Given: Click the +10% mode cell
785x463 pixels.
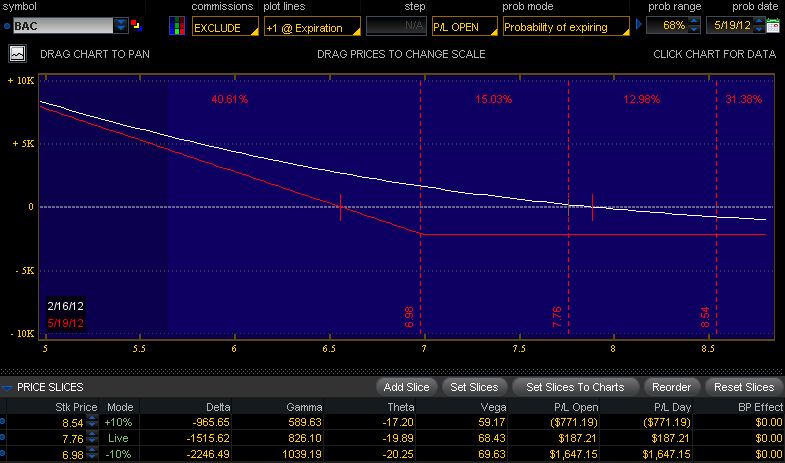Looking at the screenshot, I should pos(118,422).
